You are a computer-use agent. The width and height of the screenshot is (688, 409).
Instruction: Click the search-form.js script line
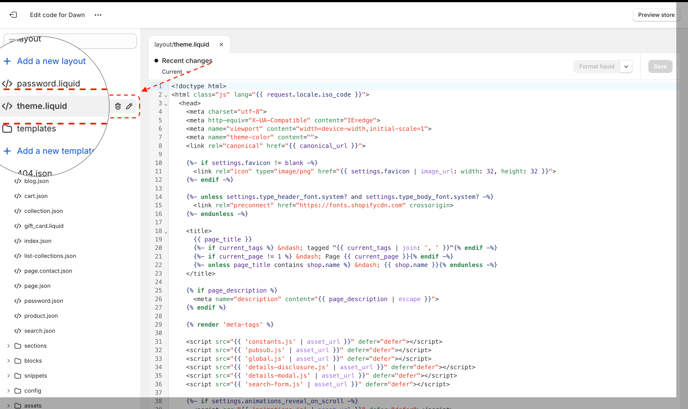[x=318, y=384]
